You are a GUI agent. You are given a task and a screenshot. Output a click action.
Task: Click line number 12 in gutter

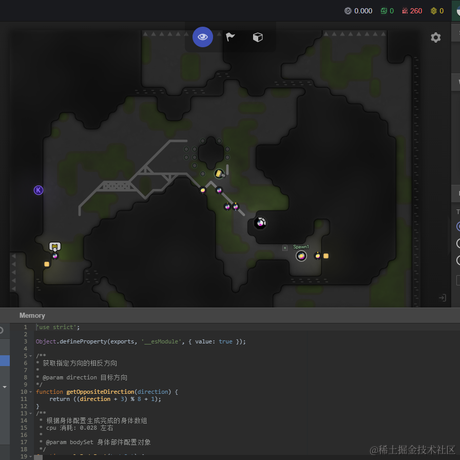pos(24,406)
